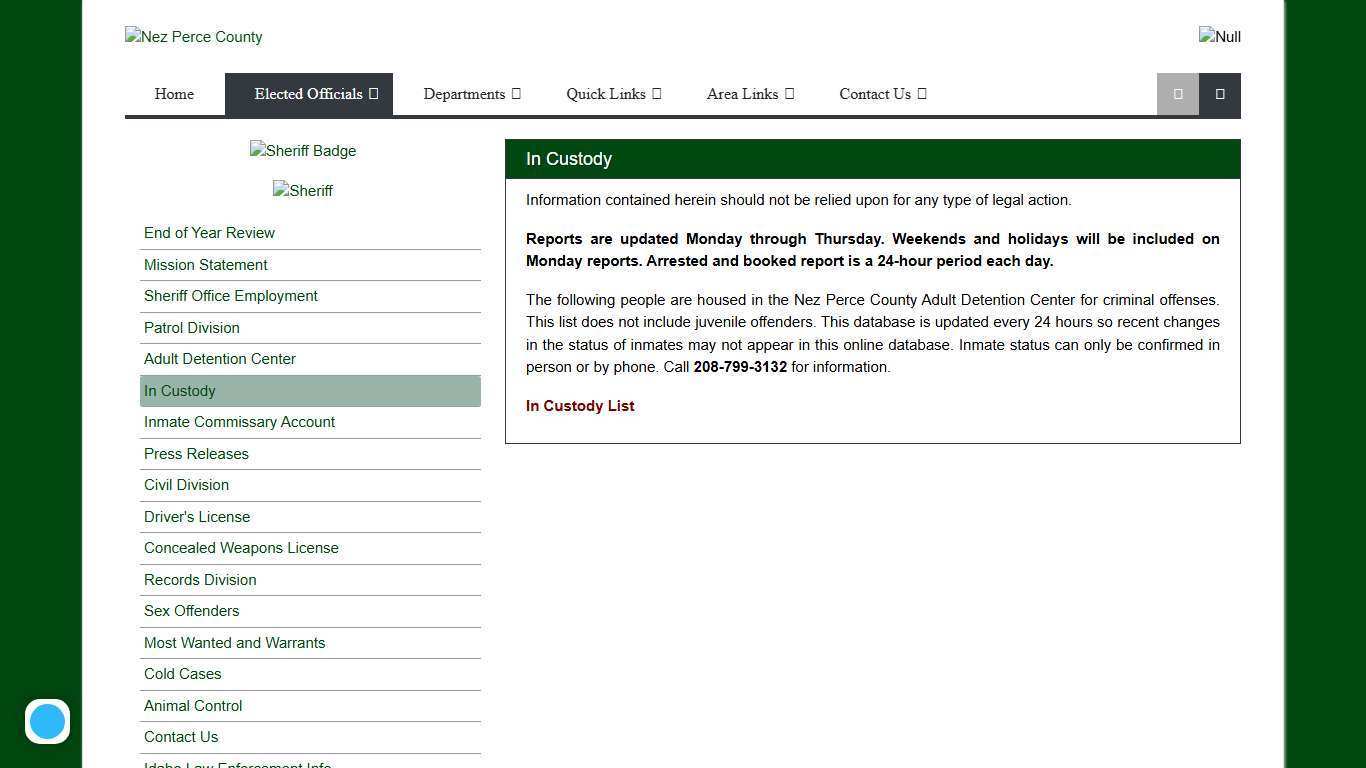
Task: Go to the Home menu item
Action: pyautogui.click(x=174, y=94)
